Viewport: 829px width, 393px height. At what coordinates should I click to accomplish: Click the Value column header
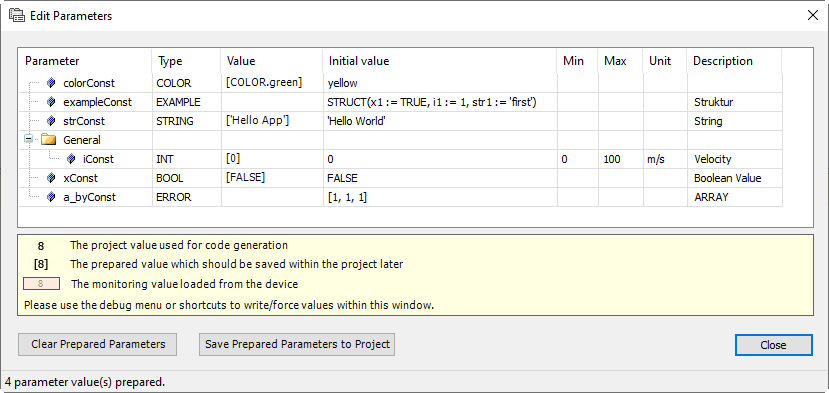272,61
